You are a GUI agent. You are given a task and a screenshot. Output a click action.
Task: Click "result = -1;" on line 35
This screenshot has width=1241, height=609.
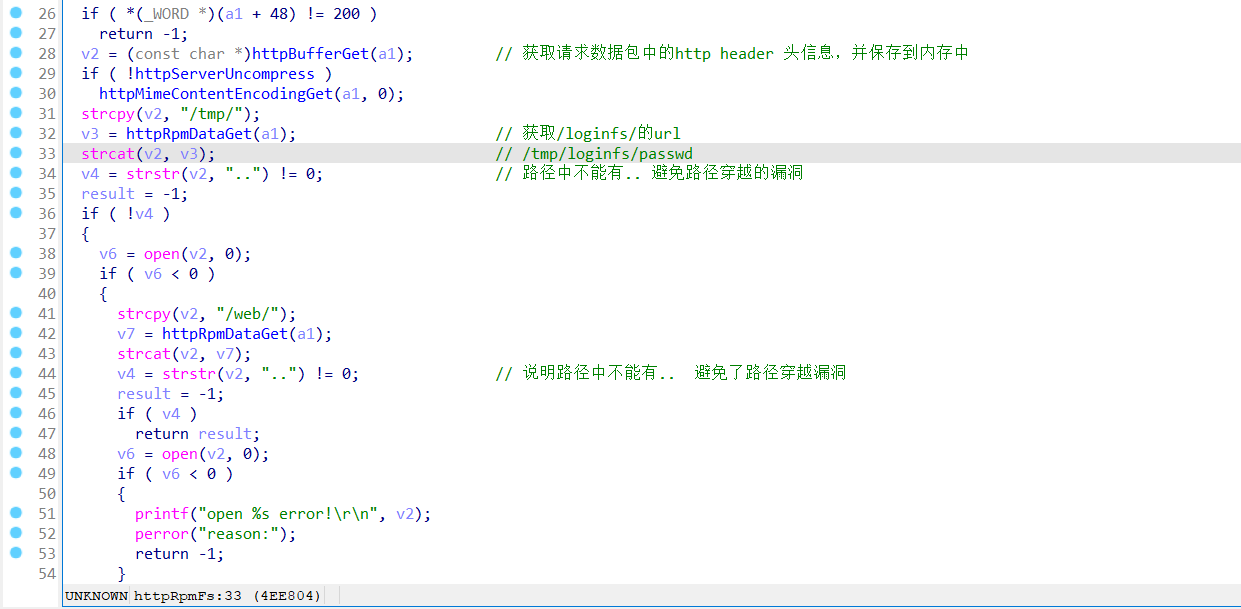point(134,193)
